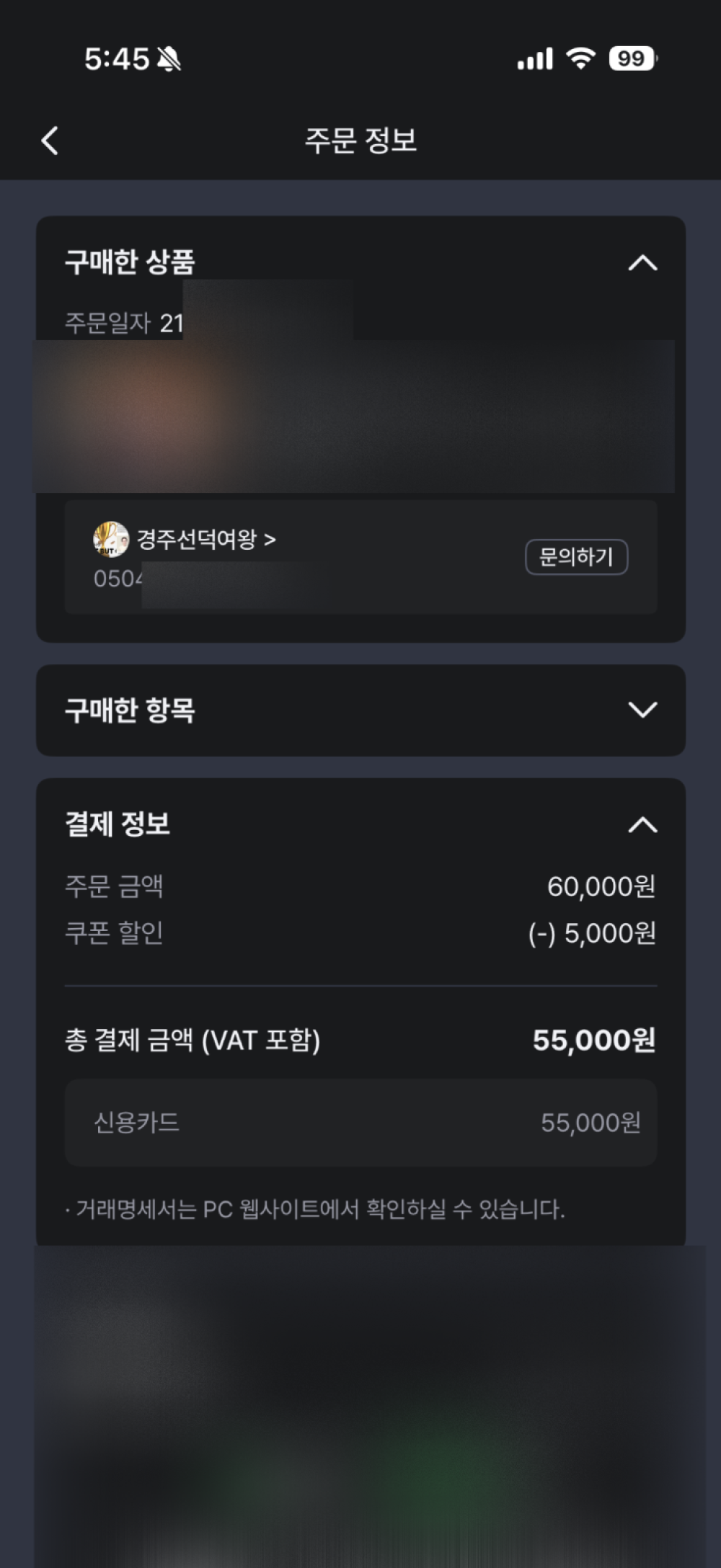Tap the battery indicator icon
Image resolution: width=721 pixels, height=1568 pixels.
633,58
